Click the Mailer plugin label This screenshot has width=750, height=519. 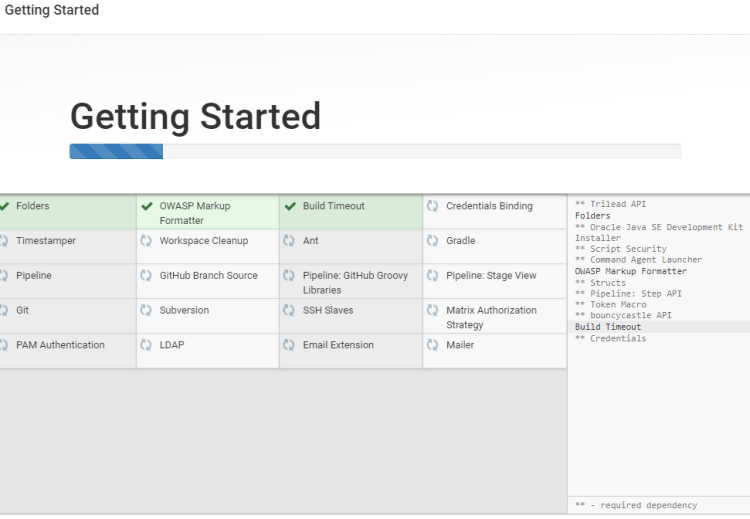pos(460,345)
